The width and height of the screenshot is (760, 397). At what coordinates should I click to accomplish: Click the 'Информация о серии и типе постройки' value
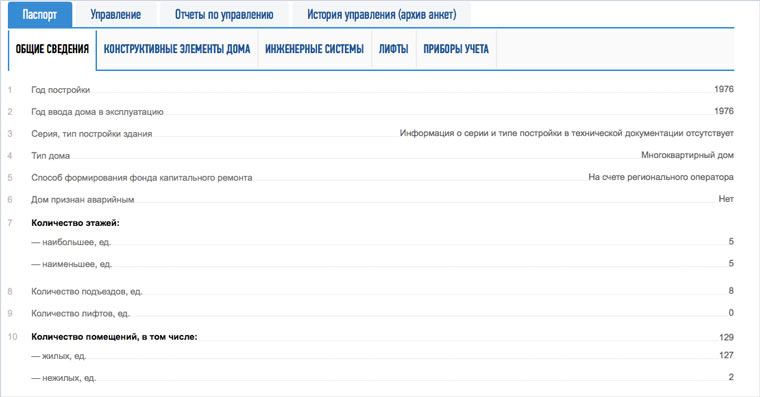(567, 133)
